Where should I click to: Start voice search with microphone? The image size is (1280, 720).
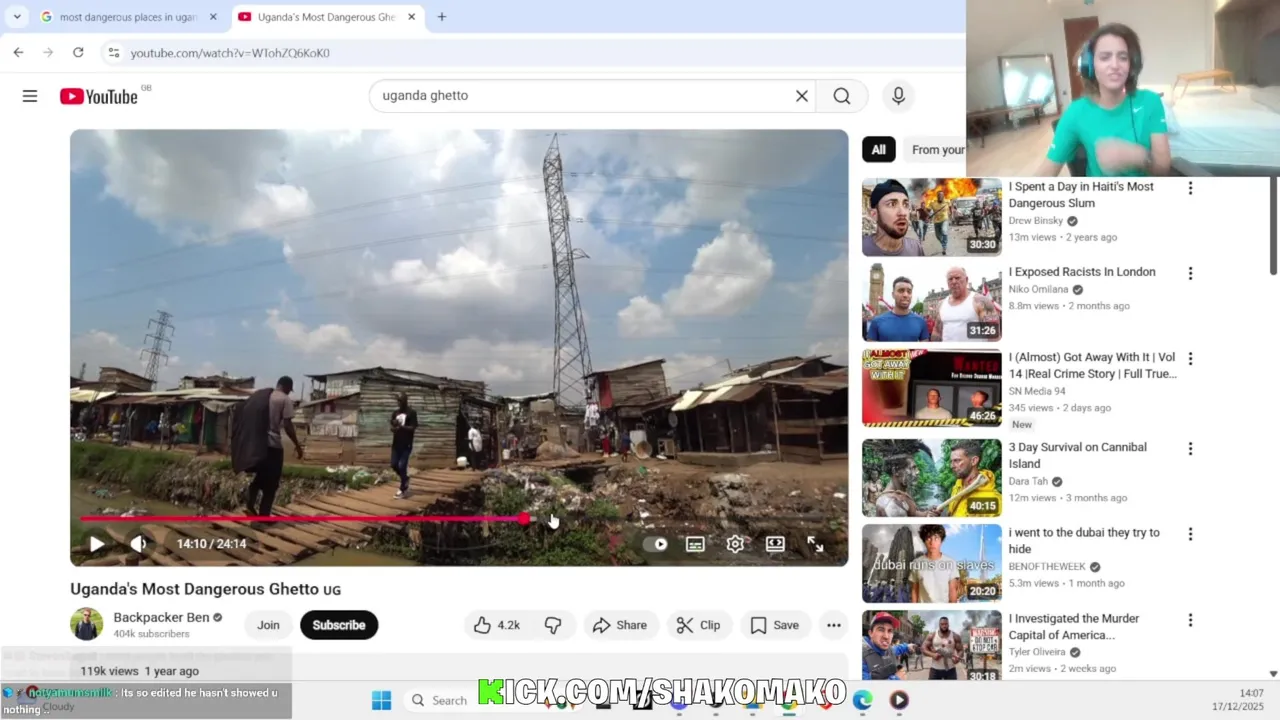(898, 96)
